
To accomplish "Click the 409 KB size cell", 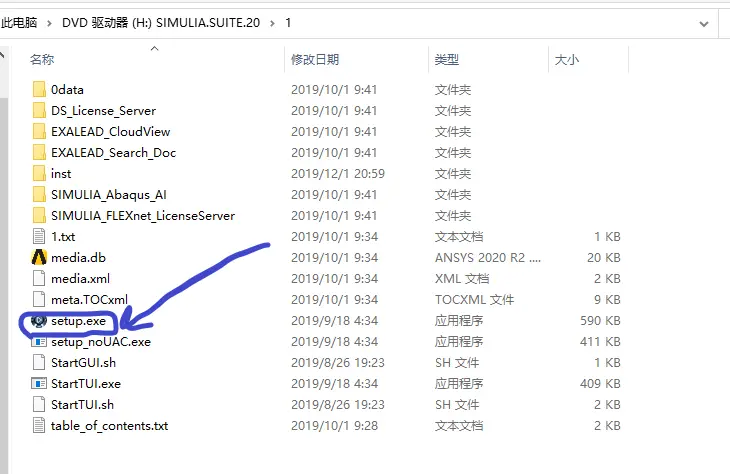I will pyautogui.click(x=600, y=383).
